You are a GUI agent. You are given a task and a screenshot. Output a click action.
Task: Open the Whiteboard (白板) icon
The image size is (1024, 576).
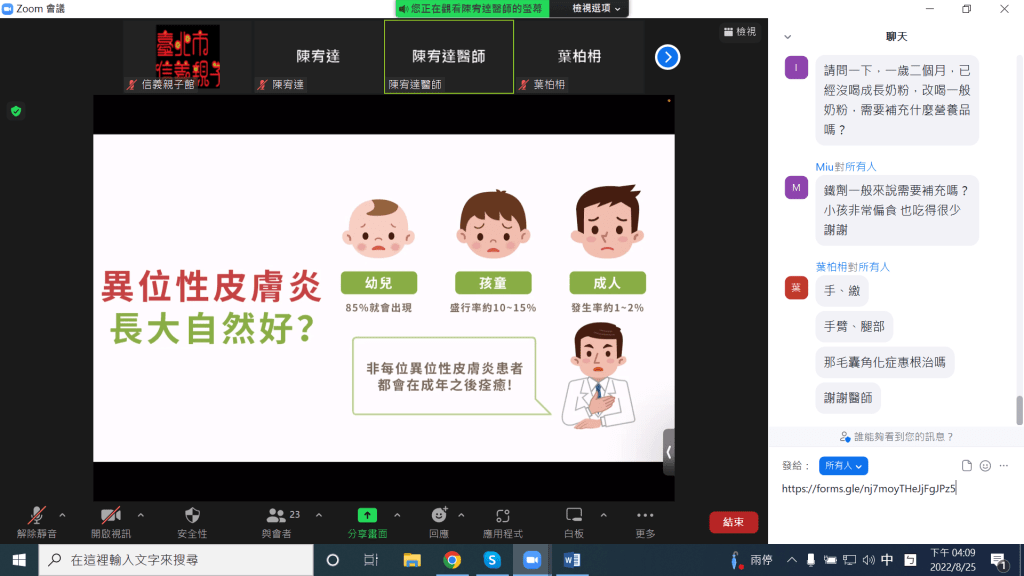(574, 516)
